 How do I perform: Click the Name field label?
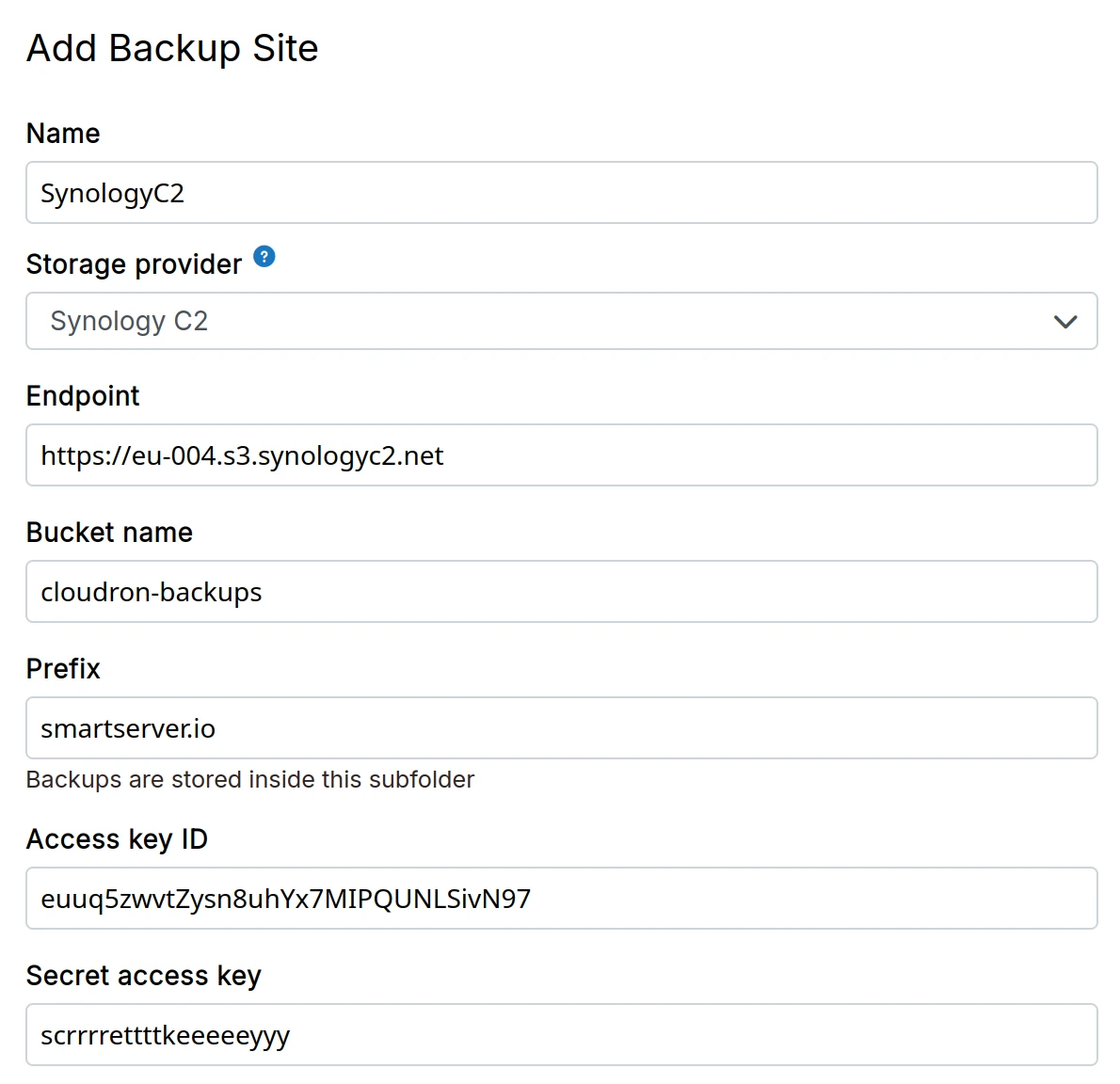(62, 134)
